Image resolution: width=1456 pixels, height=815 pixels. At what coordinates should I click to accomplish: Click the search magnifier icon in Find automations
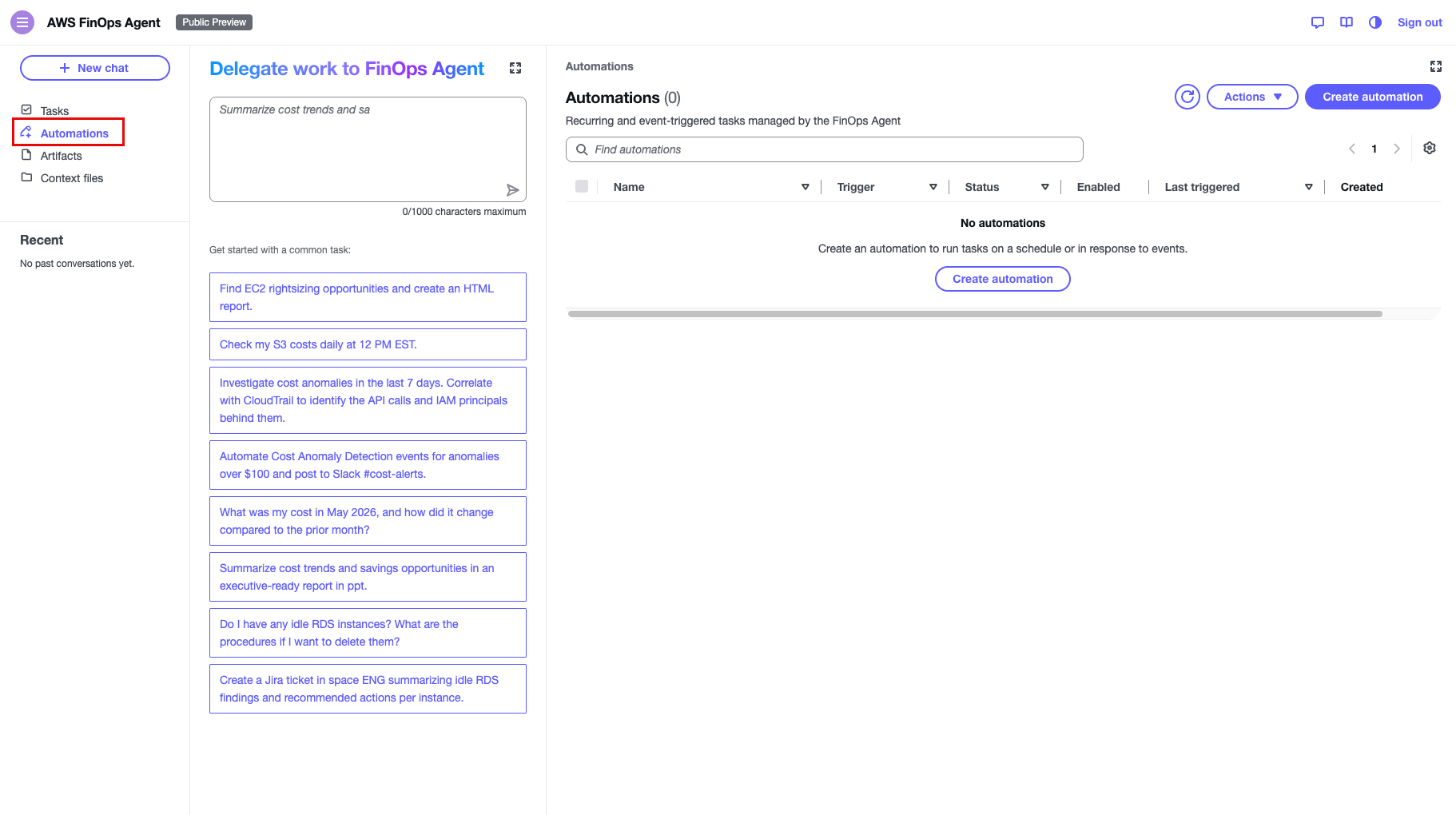582,149
